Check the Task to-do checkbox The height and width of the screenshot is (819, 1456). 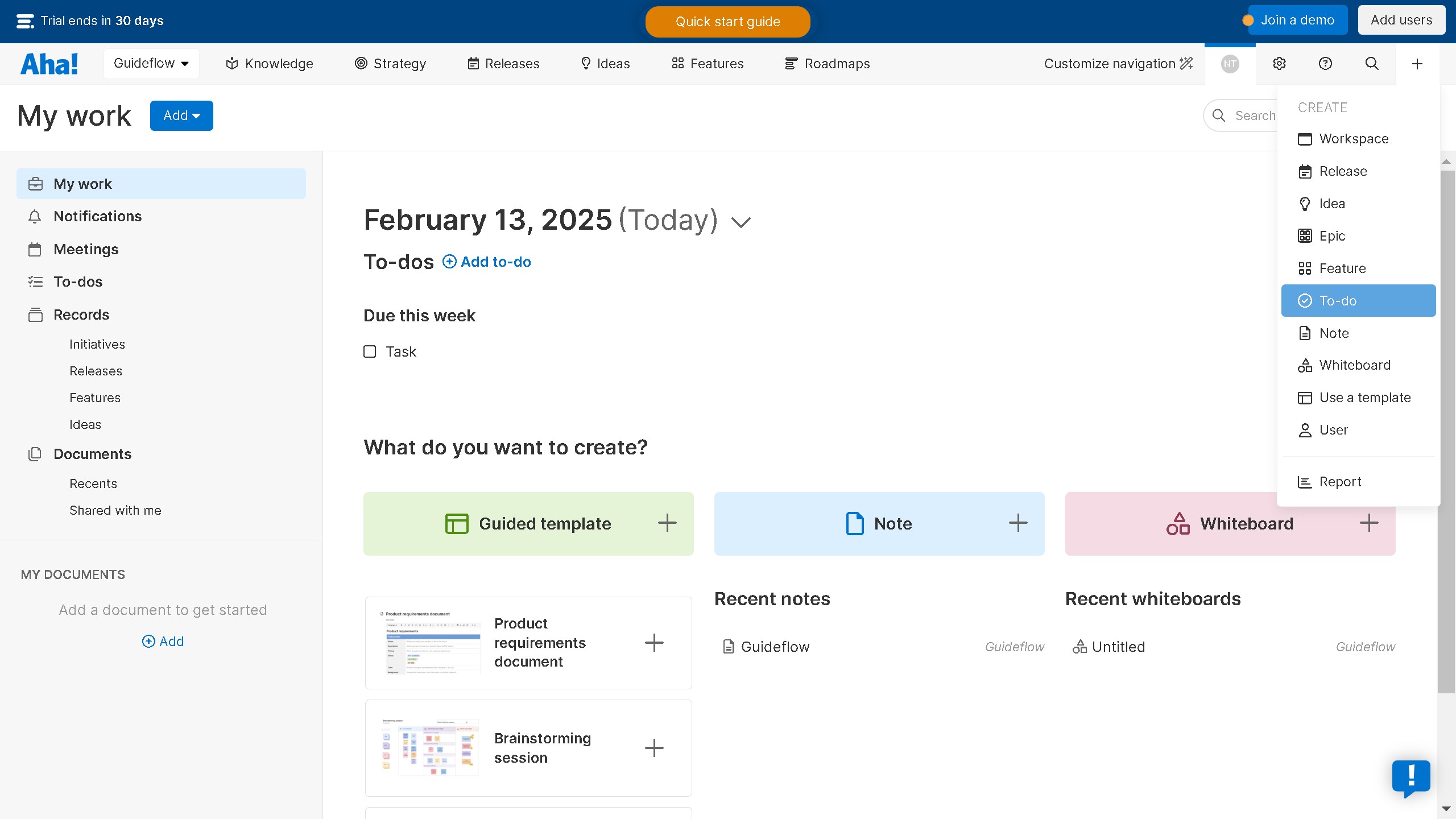(370, 351)
